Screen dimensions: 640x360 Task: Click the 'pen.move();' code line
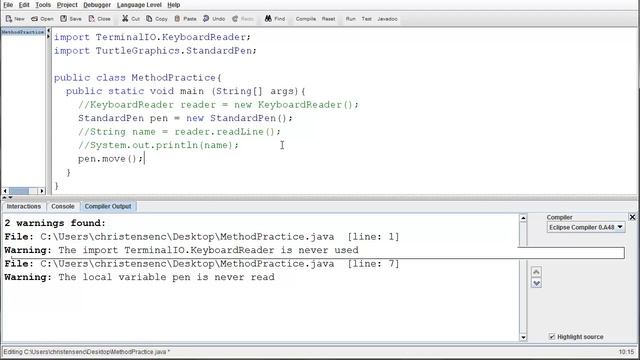click(111, 159)
